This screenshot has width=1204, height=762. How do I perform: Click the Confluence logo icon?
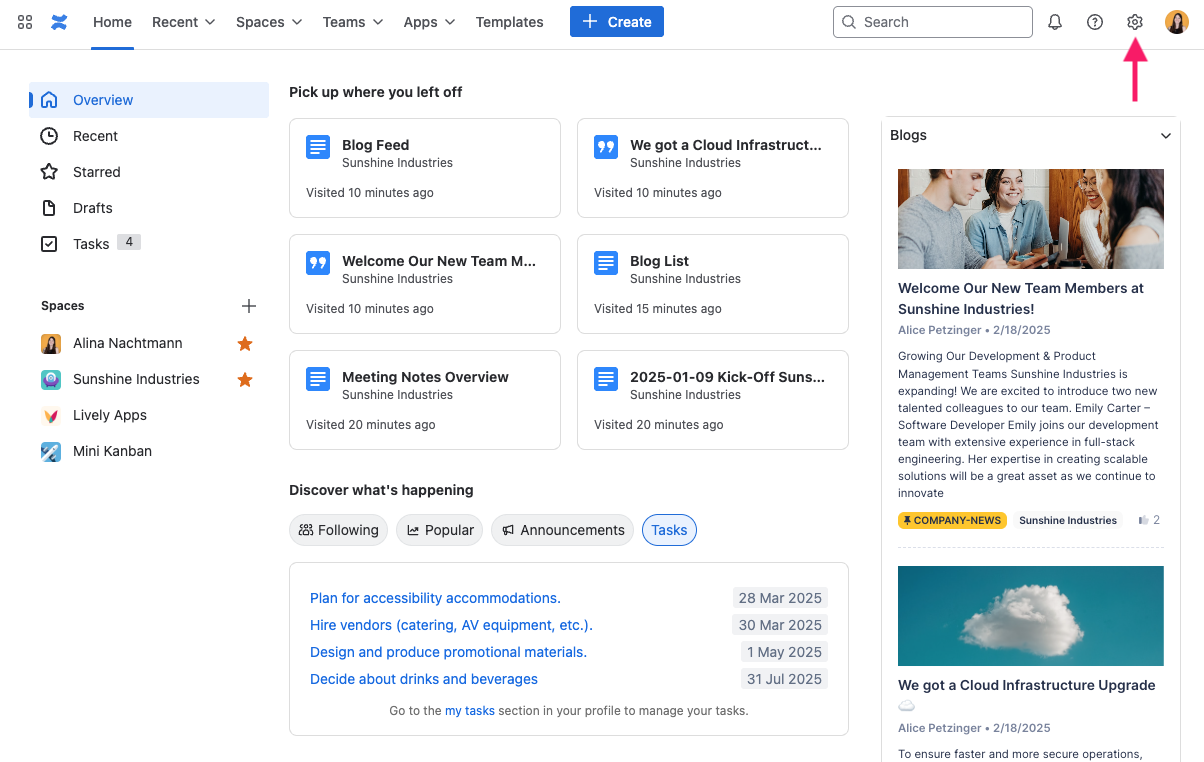click(59, 22)
